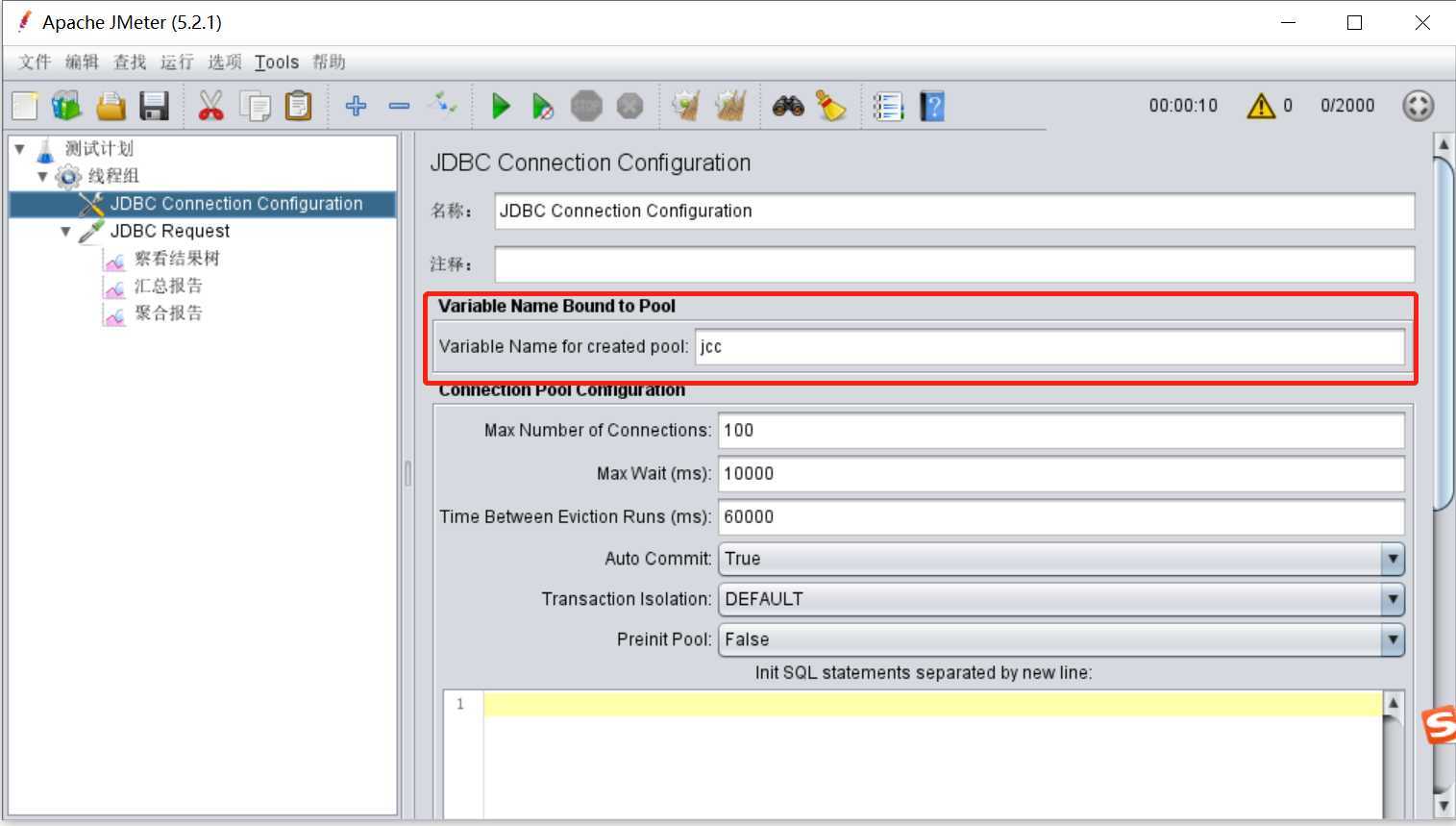Select 聚合报告 listener
The image size is (1456, 826).
pos(168,313)
